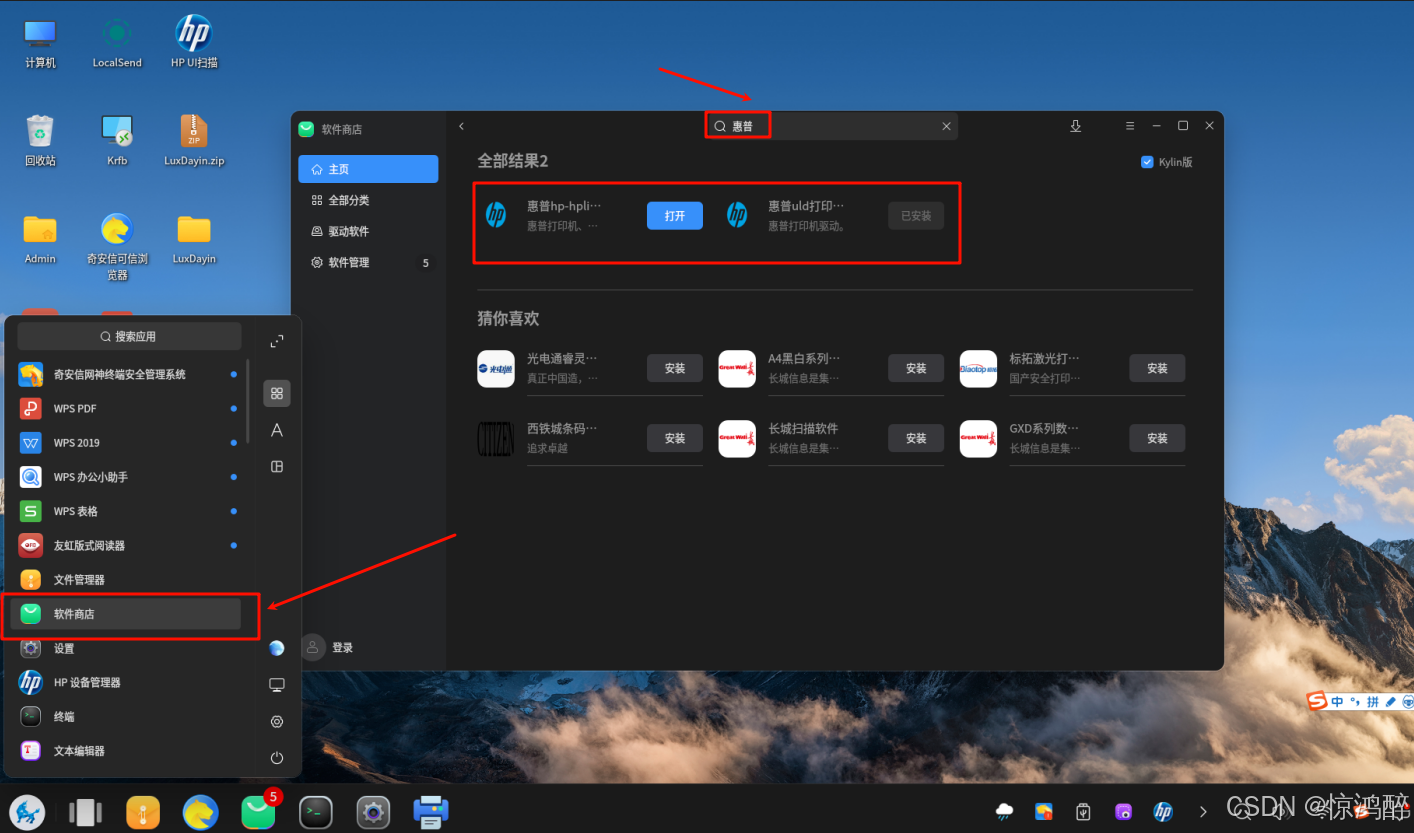Launch 文本编辑器 from the start menu
The image size is (1414, 833).
click(126, 750)
